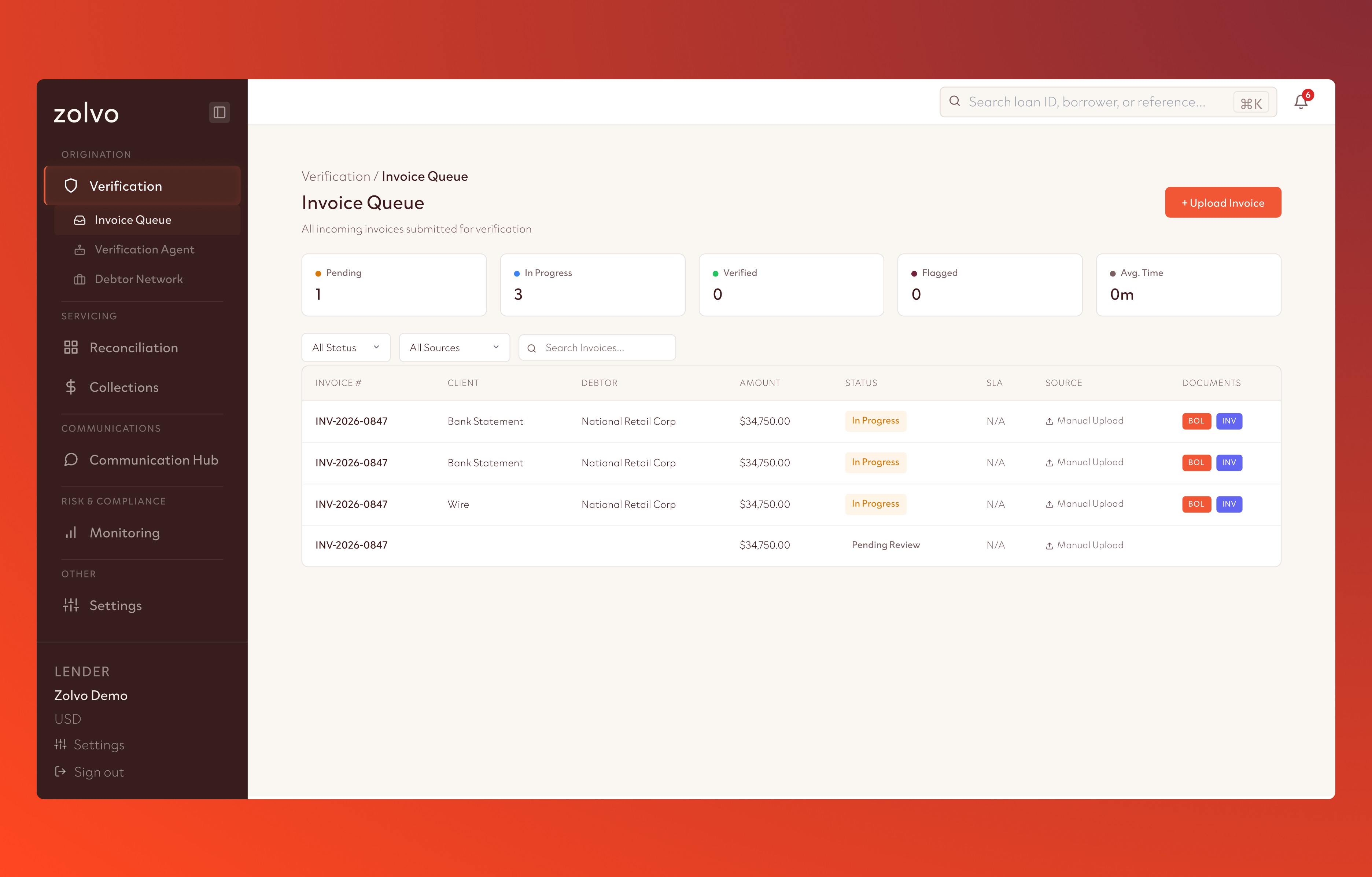Click the SLA column header
The height and width of the screenshot is (877, 1372).
tap(994, 383)
